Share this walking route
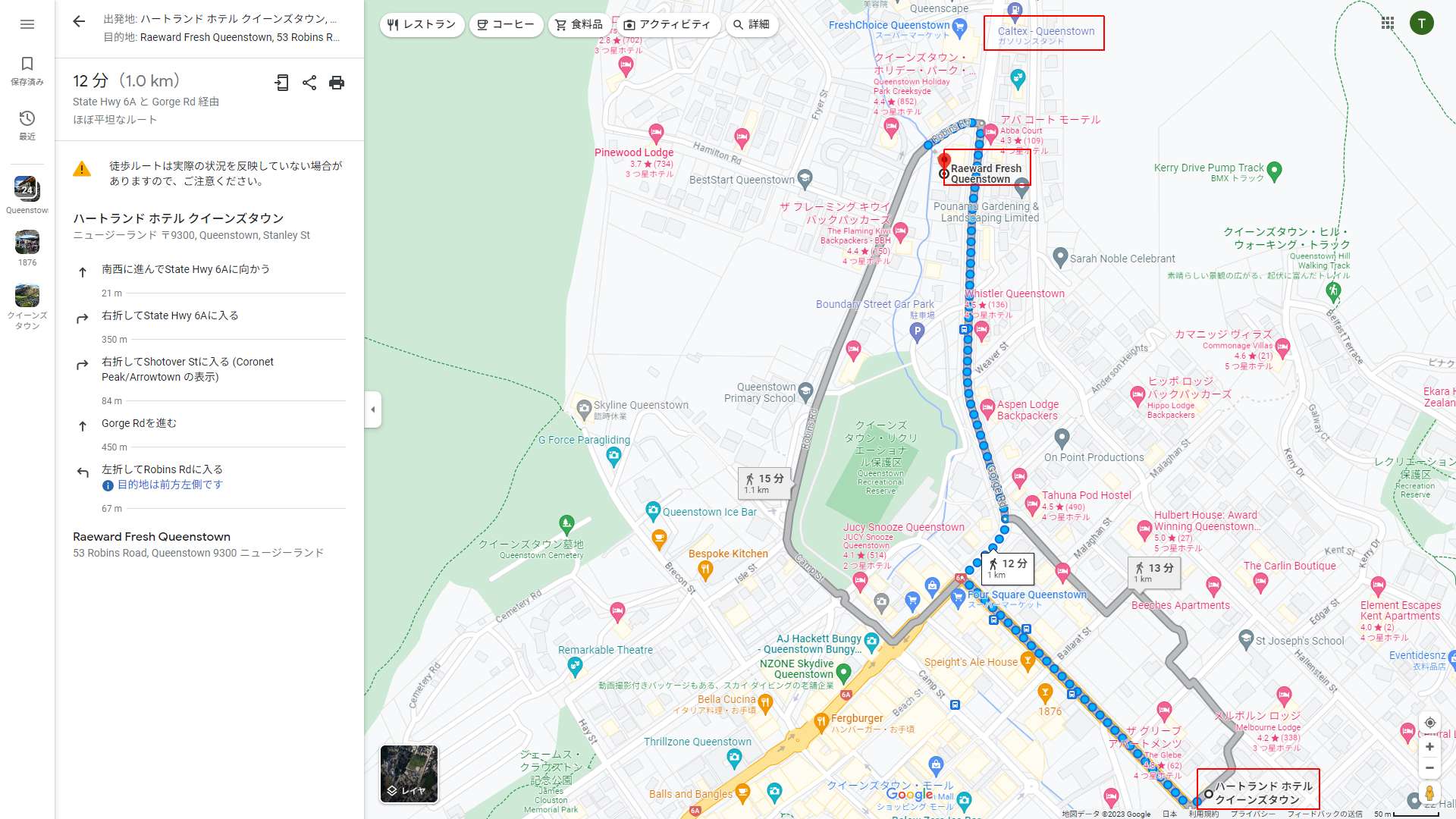 pyautogui.click(x=309, y=83)
